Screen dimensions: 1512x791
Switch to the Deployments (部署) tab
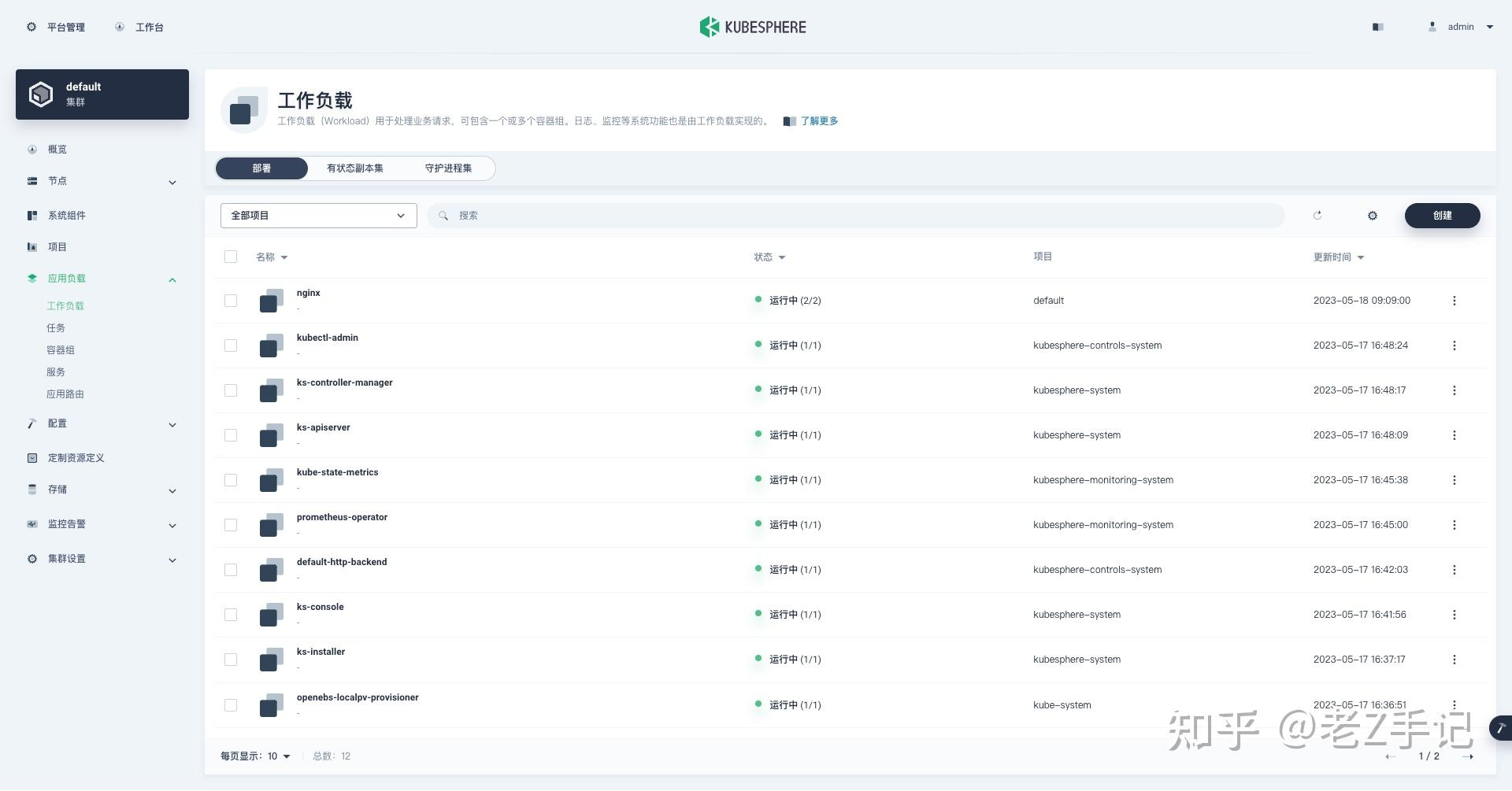(261, 168)
